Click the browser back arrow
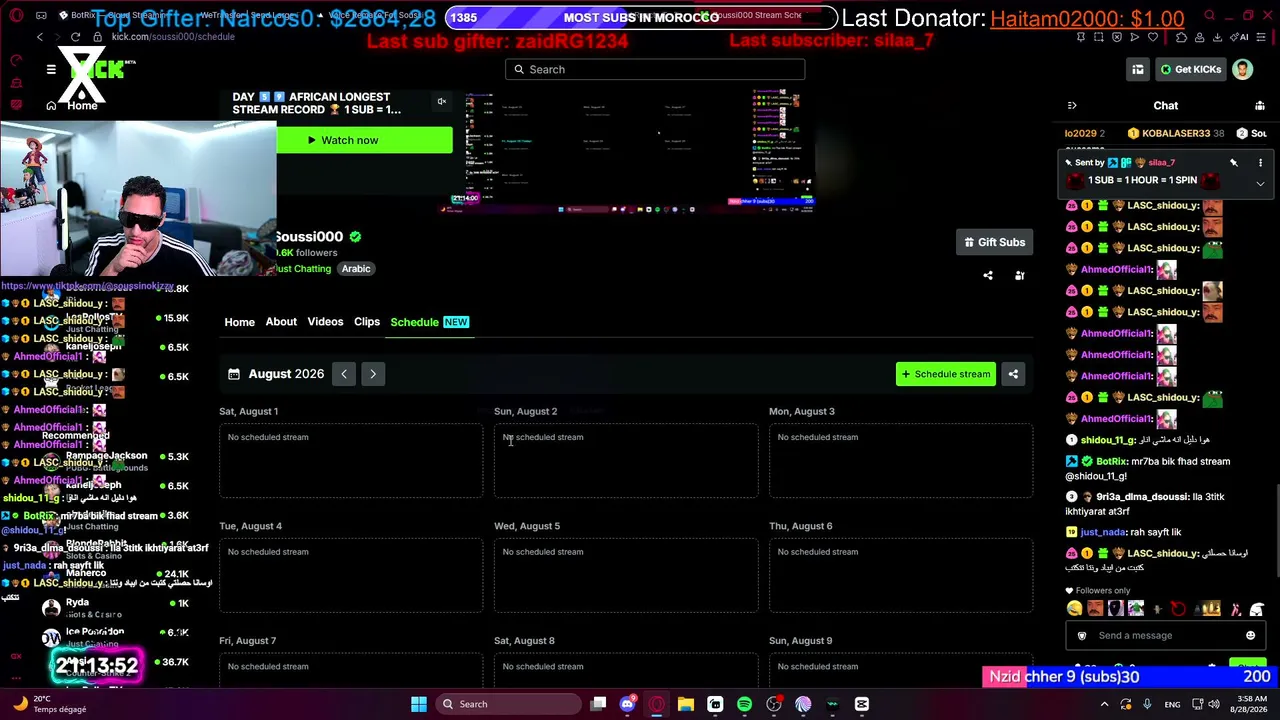This screenshot has width=1280, height=720. point(40,37)
